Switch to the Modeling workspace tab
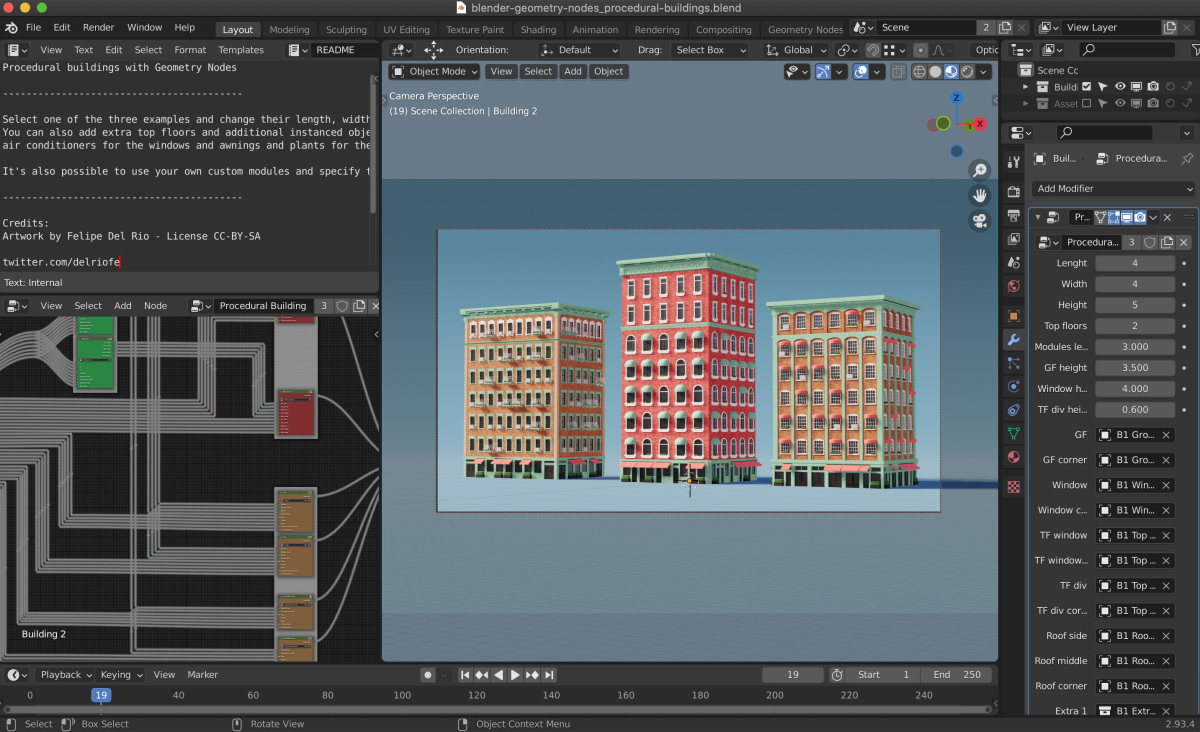Image resolution: width=1200 pixels, height=732 pixels. click(x=289, y=30)
